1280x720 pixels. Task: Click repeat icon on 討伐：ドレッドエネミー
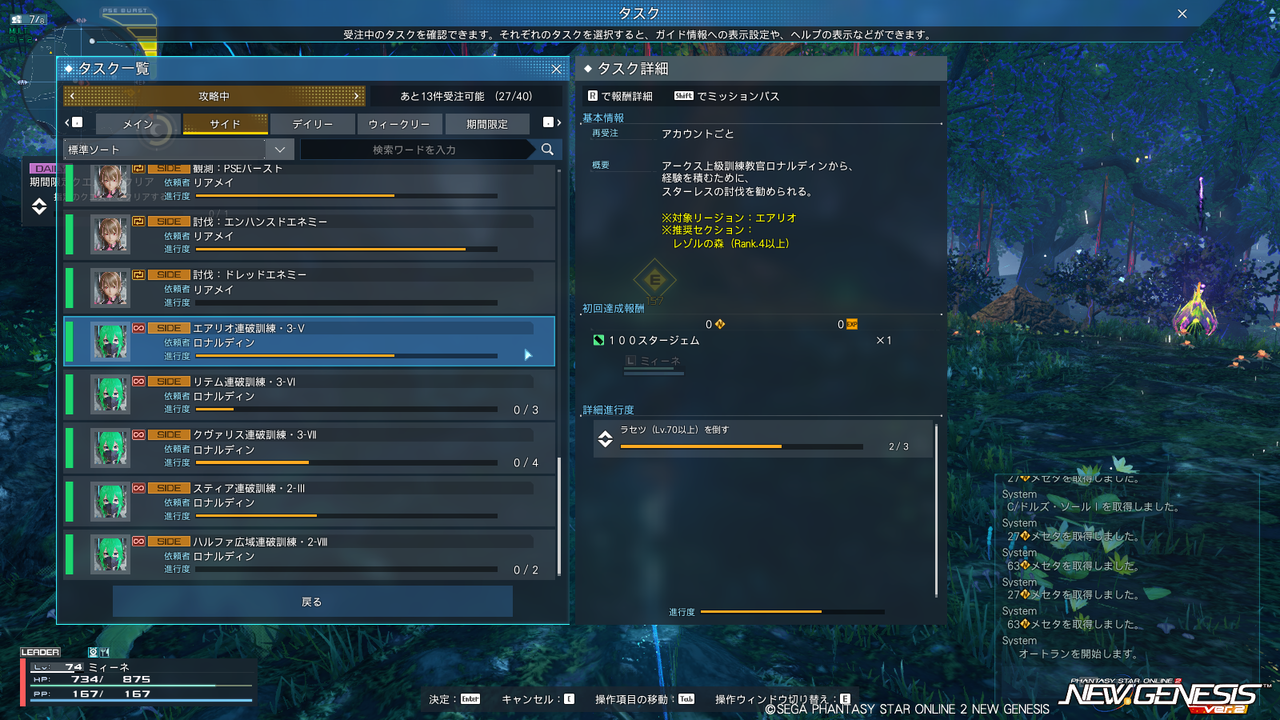(x=139, y=274)
